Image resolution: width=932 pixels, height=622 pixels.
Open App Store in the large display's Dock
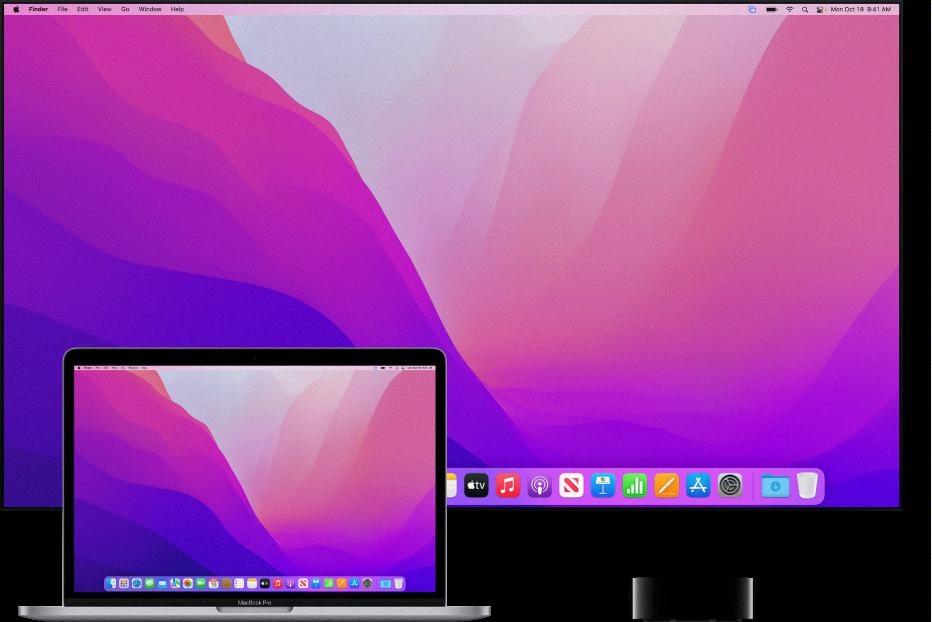click(x=698, y=486)
